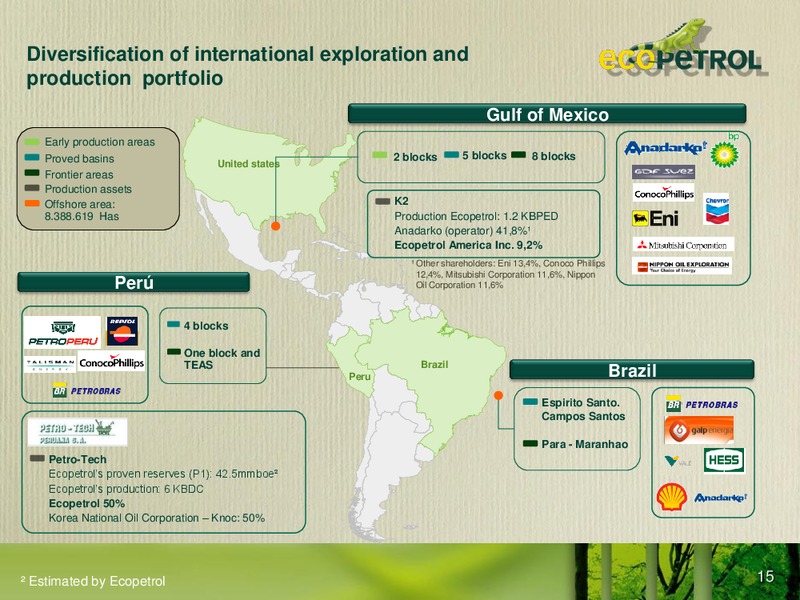The width and height of the screenshot is (800, 600).
Task: Select the slide title about diversification
Action: tap(247, 66)
